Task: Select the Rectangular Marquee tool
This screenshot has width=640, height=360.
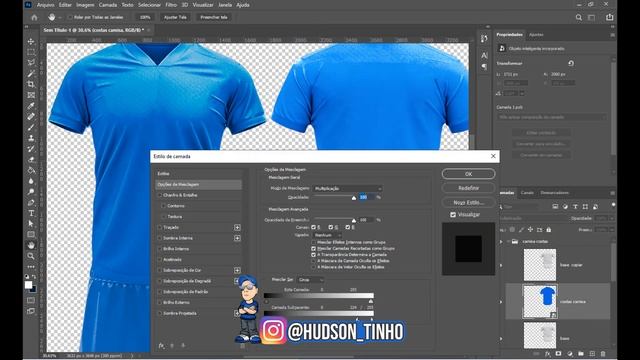Action: coord(31,52)
